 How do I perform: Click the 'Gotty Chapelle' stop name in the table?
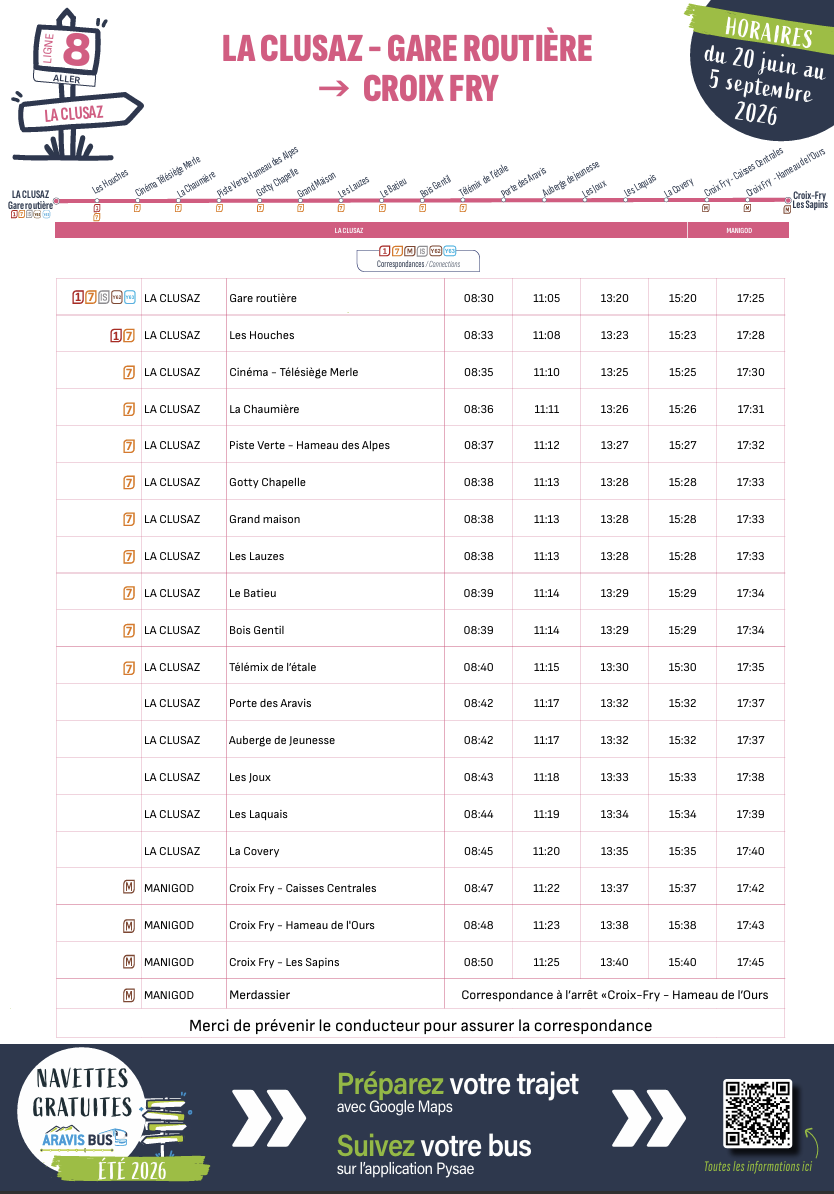click(x=267, y=483)
